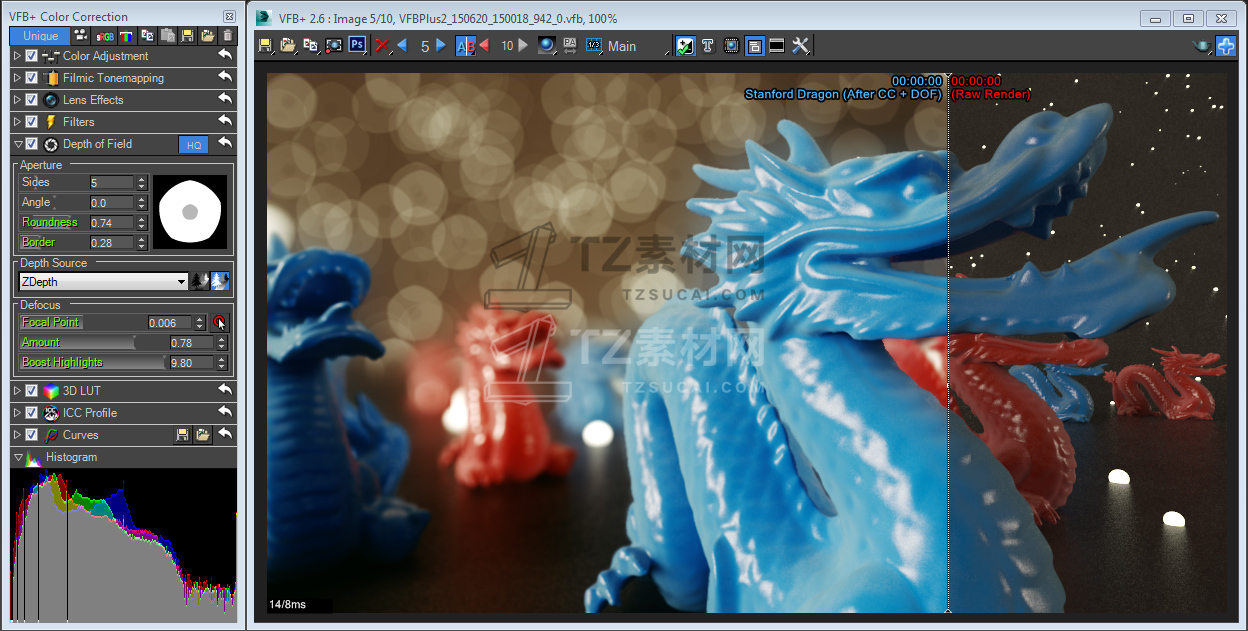Click the dark trees depth source icon

click(199, 282)
